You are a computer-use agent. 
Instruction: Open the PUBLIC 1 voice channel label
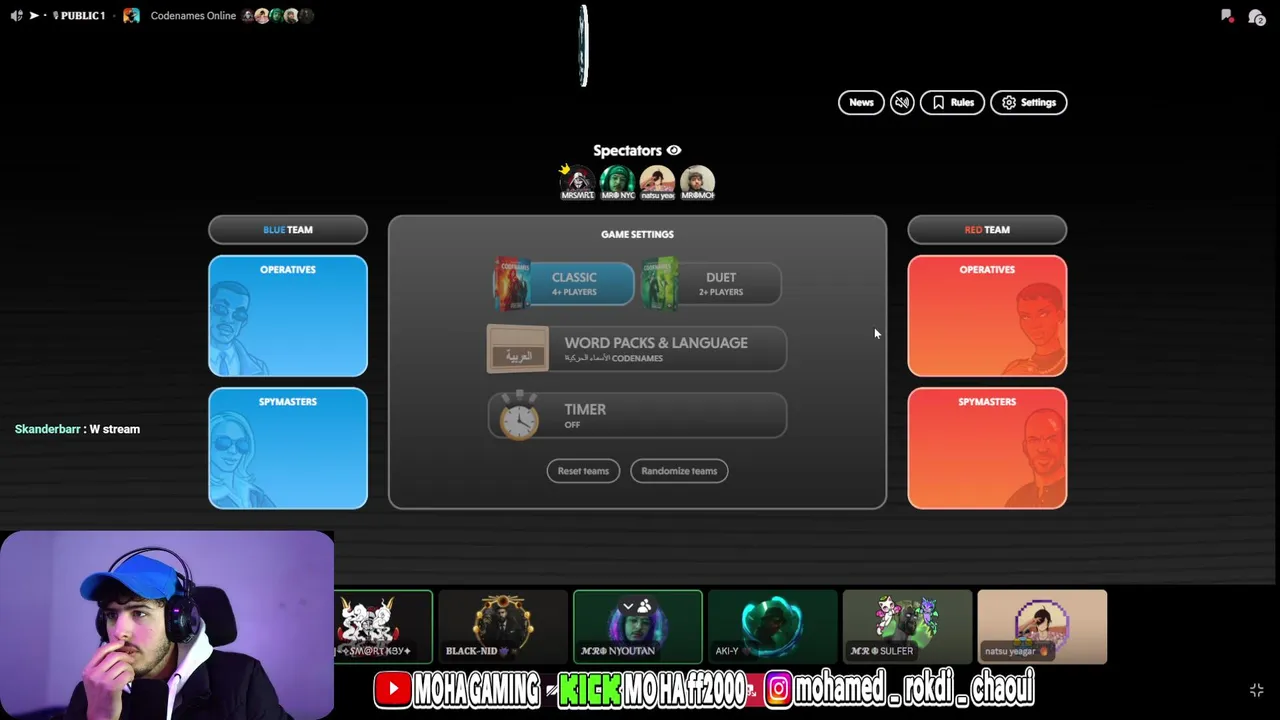tap(79, 15)
